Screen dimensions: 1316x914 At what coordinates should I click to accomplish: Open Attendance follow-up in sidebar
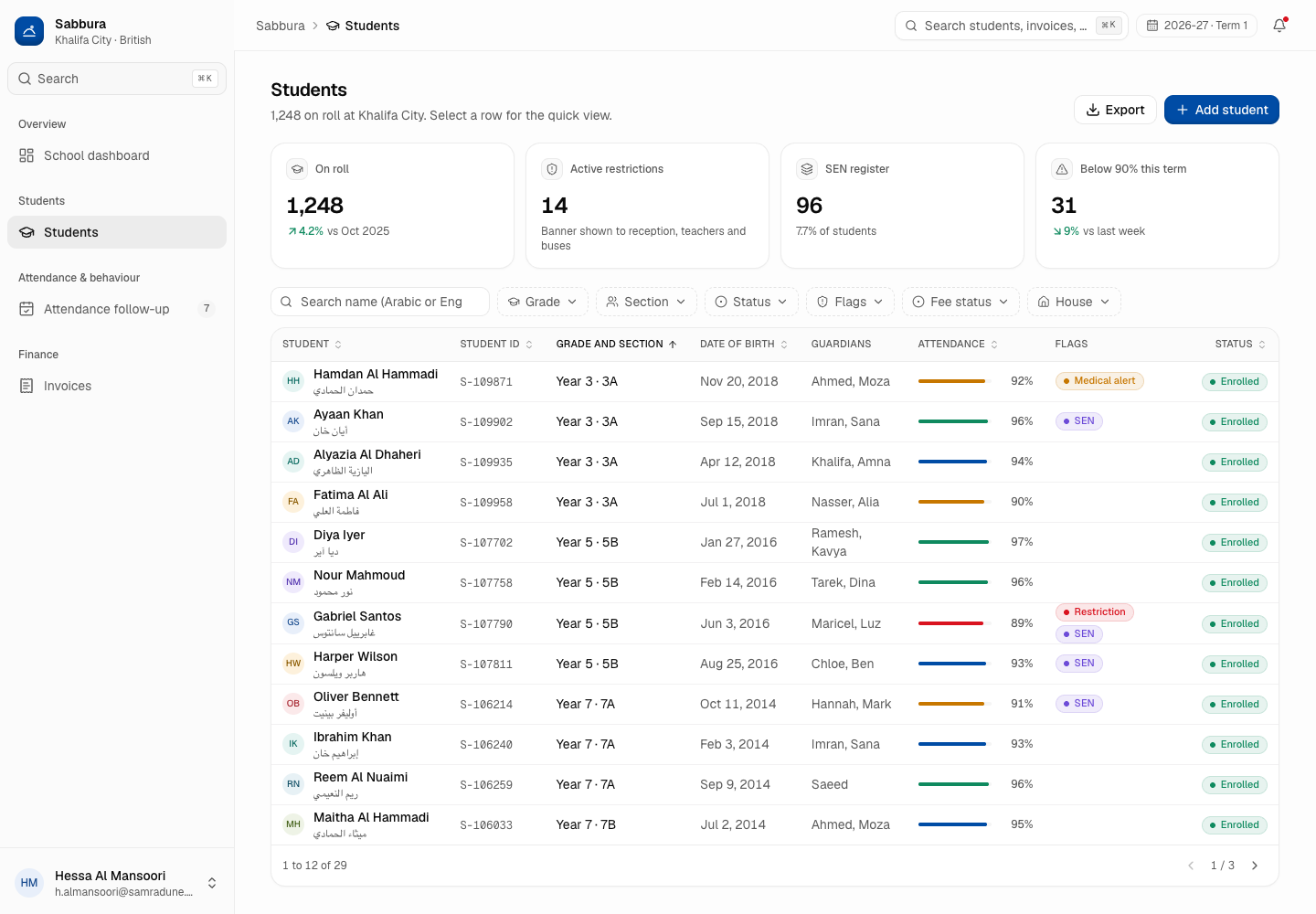(117, 309)
